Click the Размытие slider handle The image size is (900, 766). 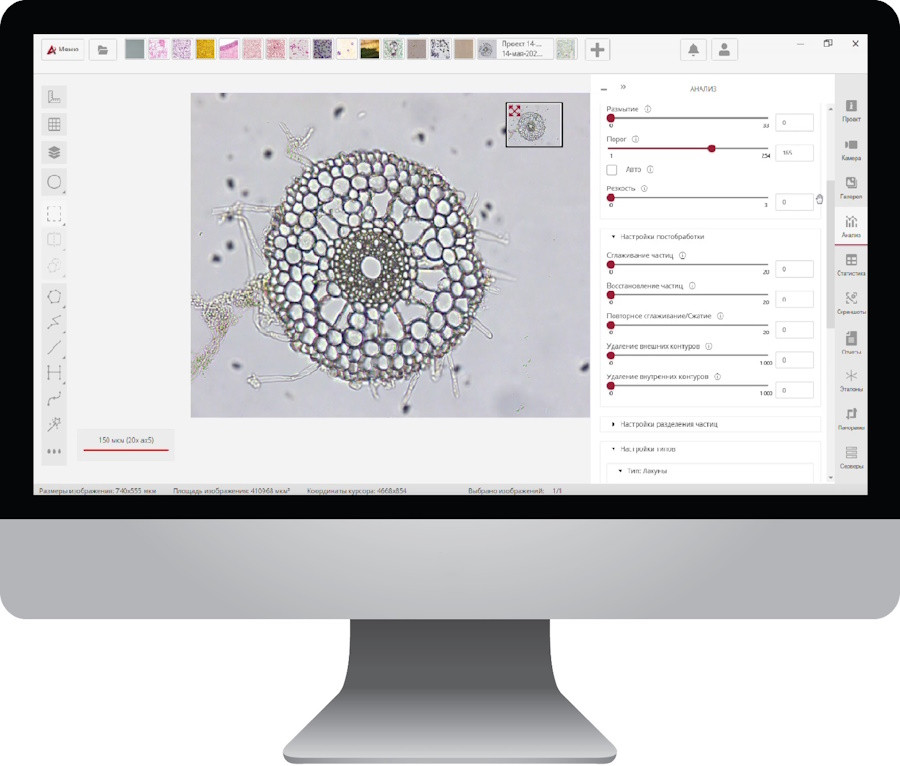(x=611, y=118)
